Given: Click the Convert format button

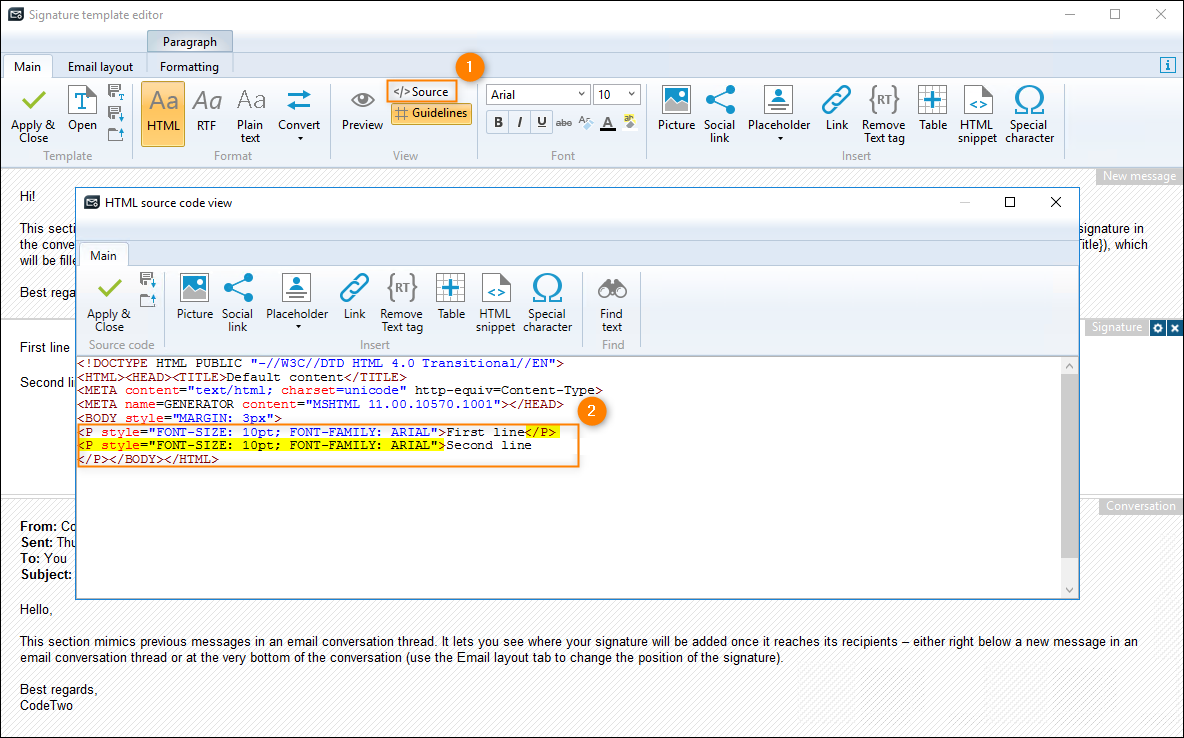Looking at the screenshot, I should pyautogui.click(x=296, y=112).
